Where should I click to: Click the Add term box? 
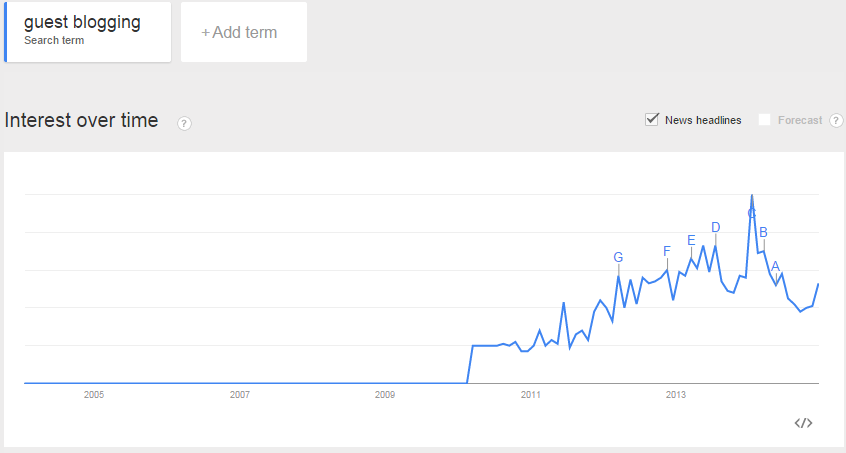(x=244, y=32)
